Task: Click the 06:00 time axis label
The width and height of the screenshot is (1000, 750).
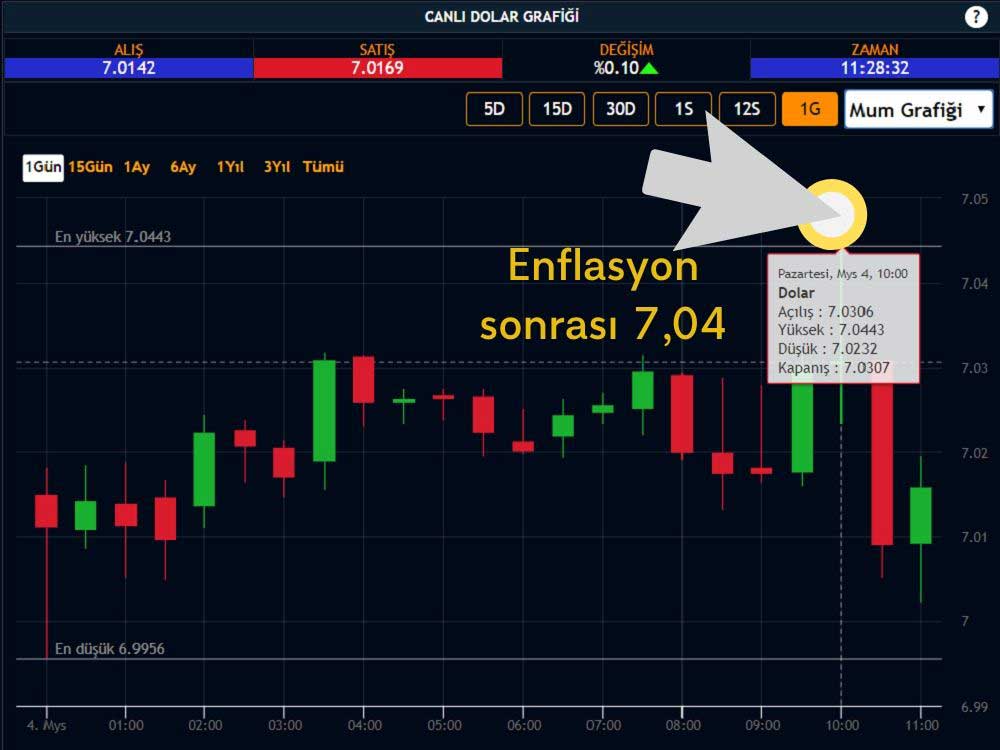Action: point(524,725)
